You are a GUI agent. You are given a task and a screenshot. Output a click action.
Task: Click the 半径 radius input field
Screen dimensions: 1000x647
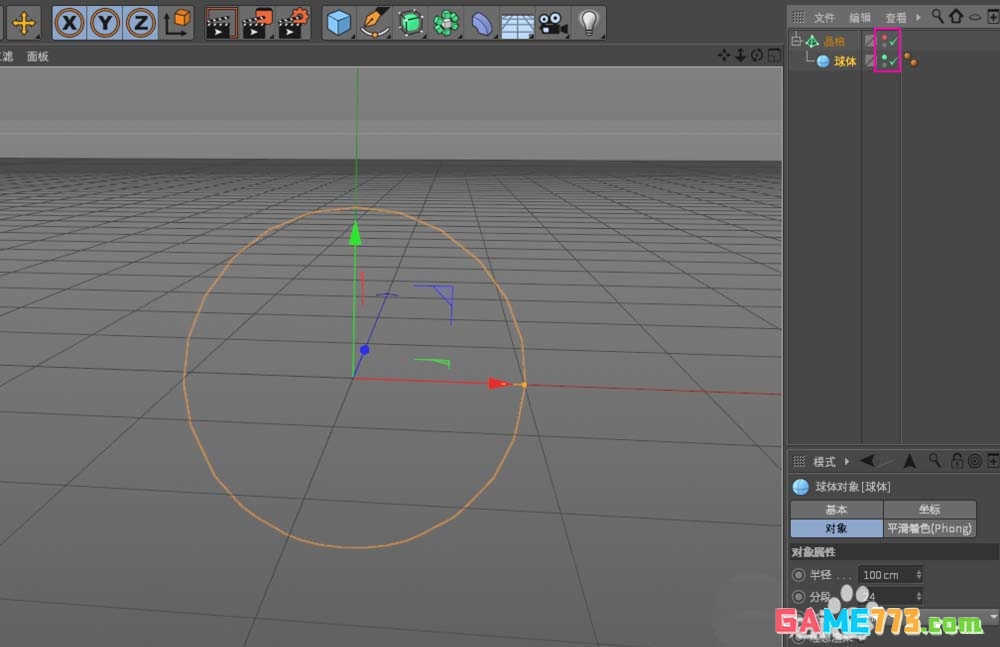[885, 575]
